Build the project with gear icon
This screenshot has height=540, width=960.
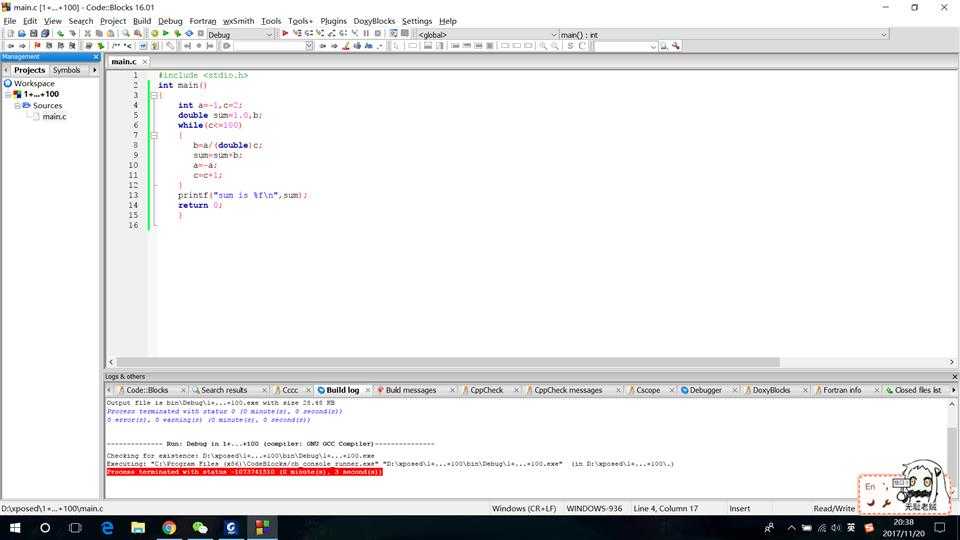[x=154, y=34]
